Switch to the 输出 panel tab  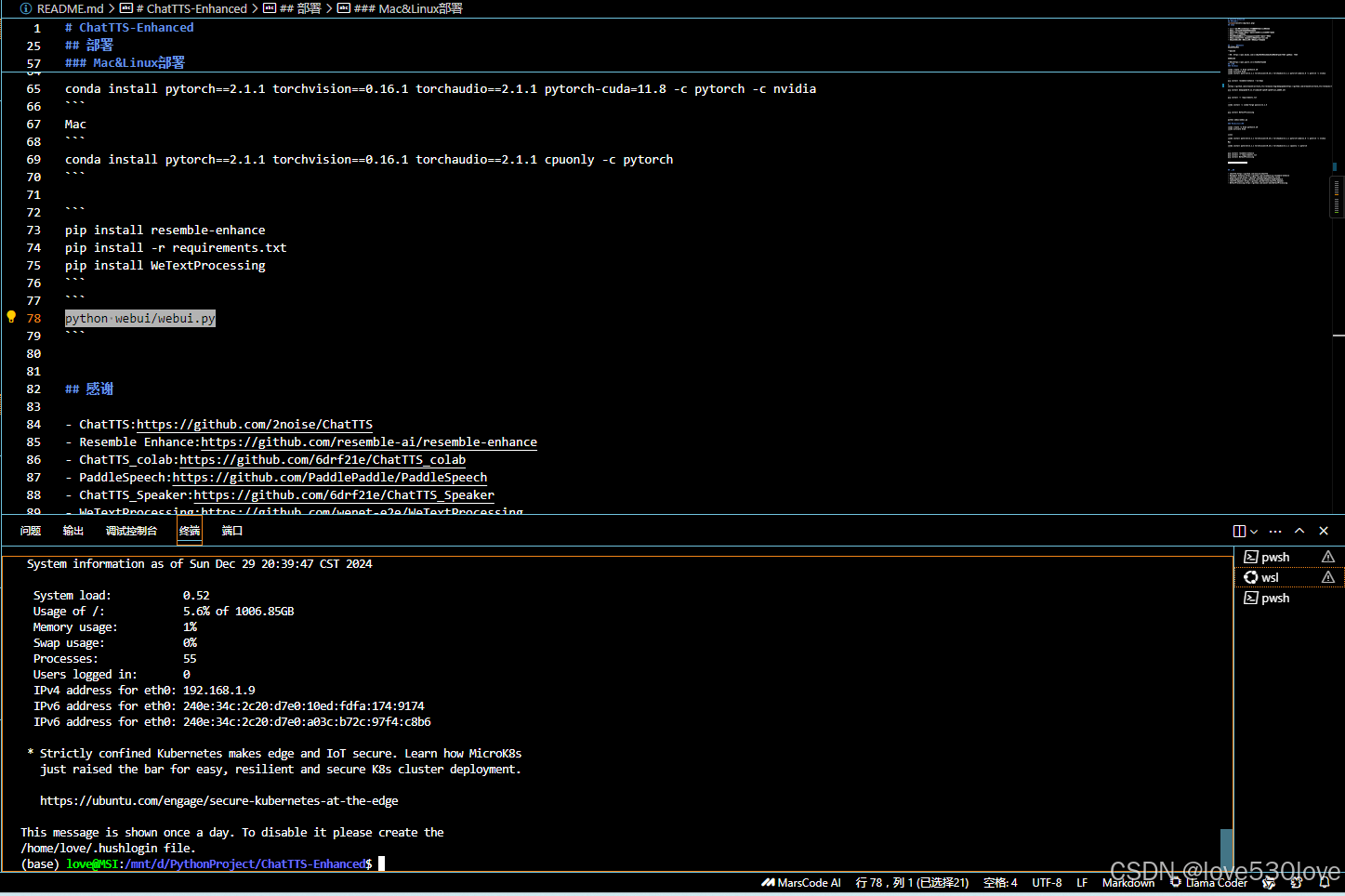[x=73, y=531]
